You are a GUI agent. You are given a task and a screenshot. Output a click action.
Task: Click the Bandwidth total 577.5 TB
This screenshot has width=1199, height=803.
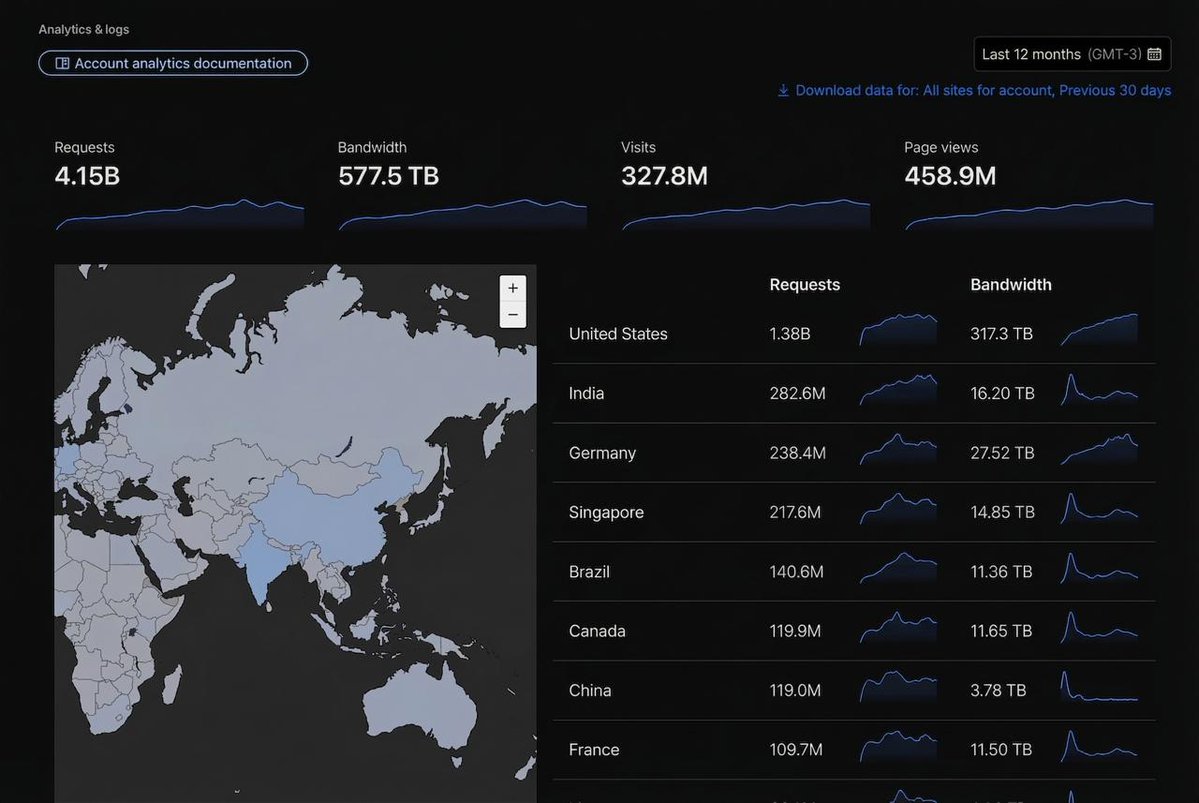click(x=388, y=176)
